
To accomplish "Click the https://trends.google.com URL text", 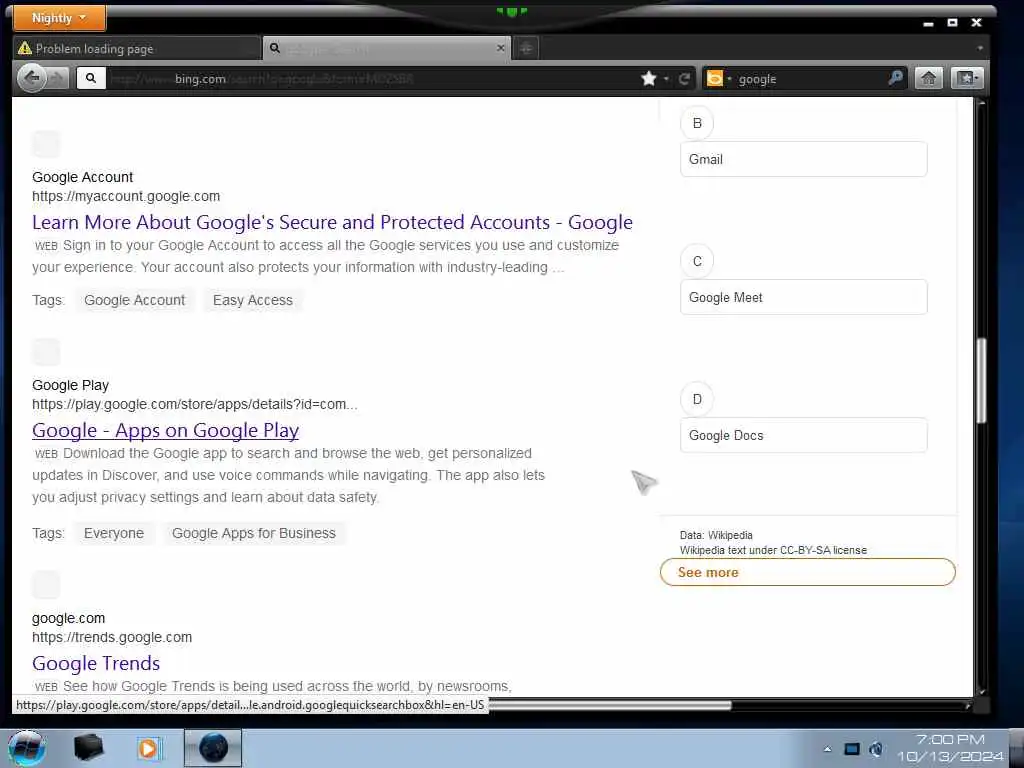I will pyautogui.click(x=112, y=637).
